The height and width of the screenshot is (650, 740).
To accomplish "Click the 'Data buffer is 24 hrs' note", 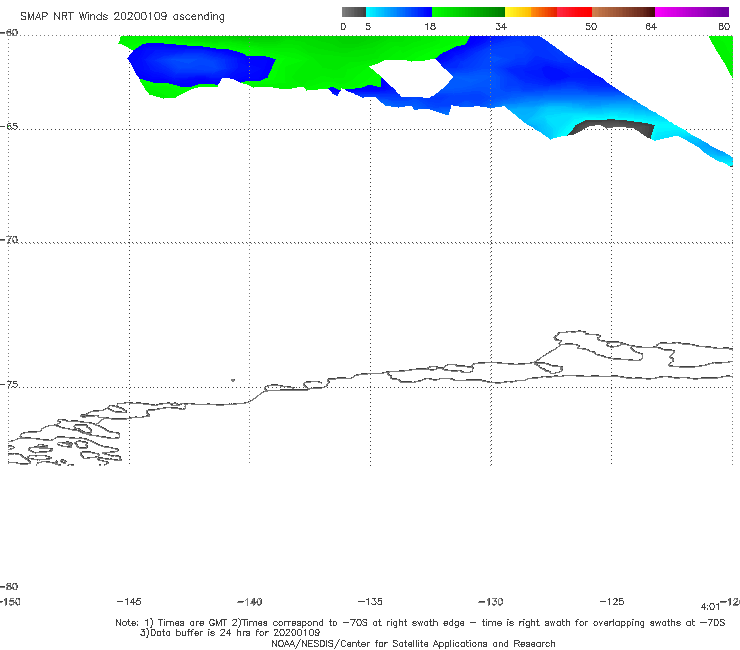I will pyautogui.click(x=230, y=633).
